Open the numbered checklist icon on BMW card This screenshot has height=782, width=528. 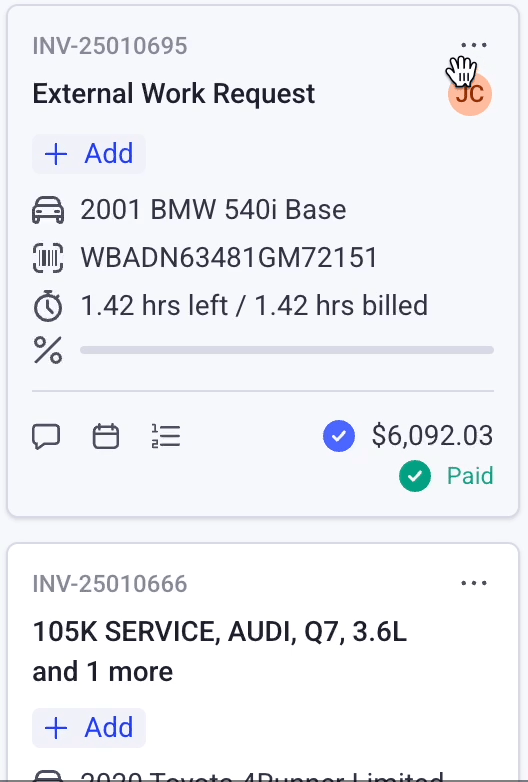[166, 436]
